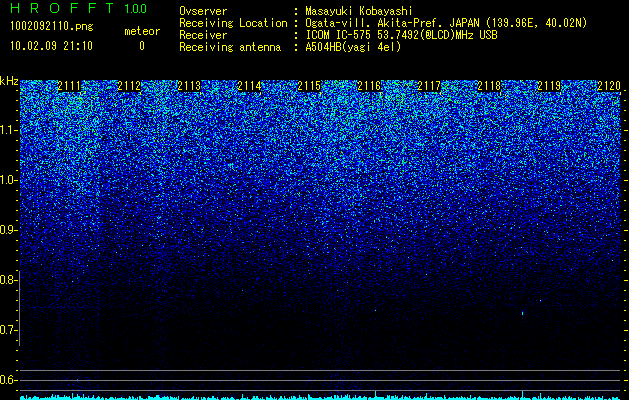Click the 2114 time marker
629x400 pixels.
[249, 86]
